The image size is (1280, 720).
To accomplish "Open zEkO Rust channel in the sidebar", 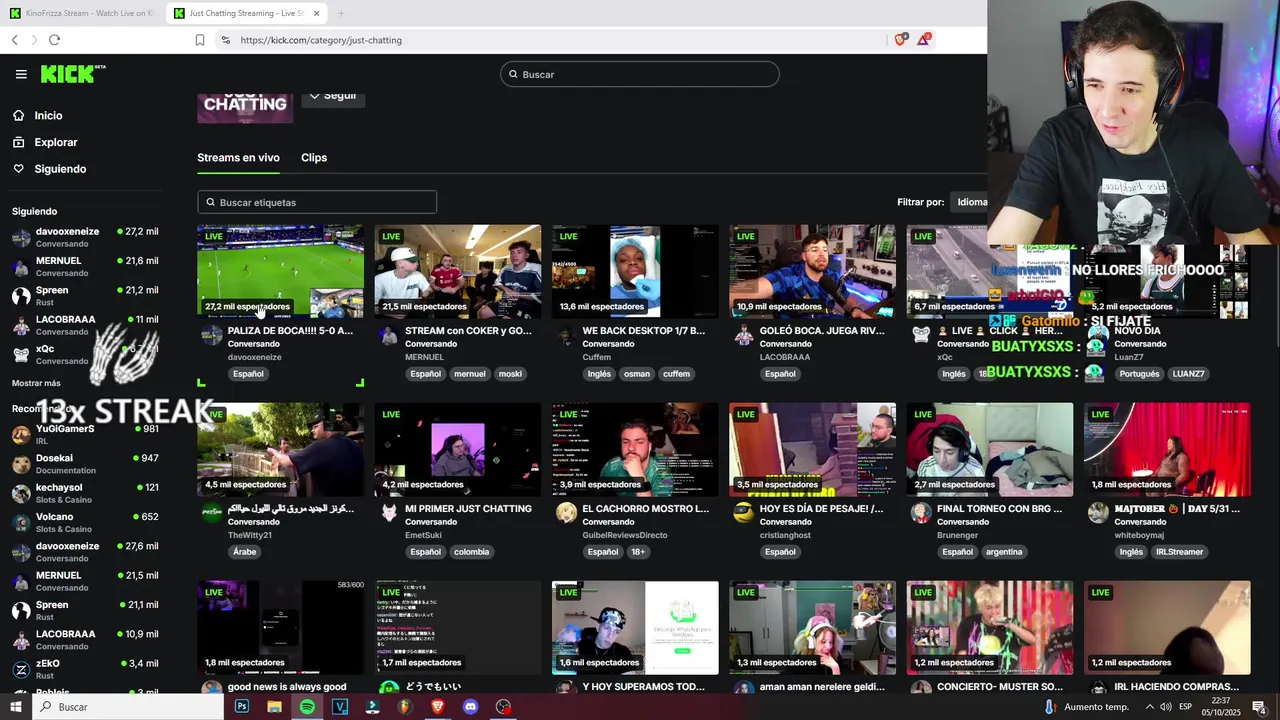I will pyautogui.click(x=85, y=669).
